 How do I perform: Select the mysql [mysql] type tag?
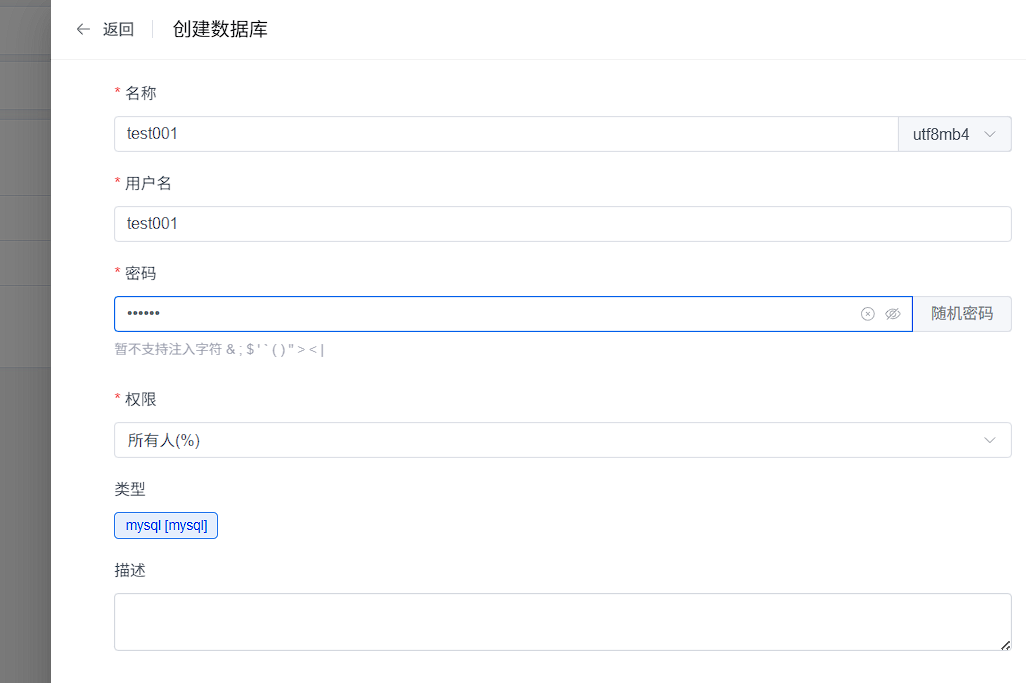[166, 525]
